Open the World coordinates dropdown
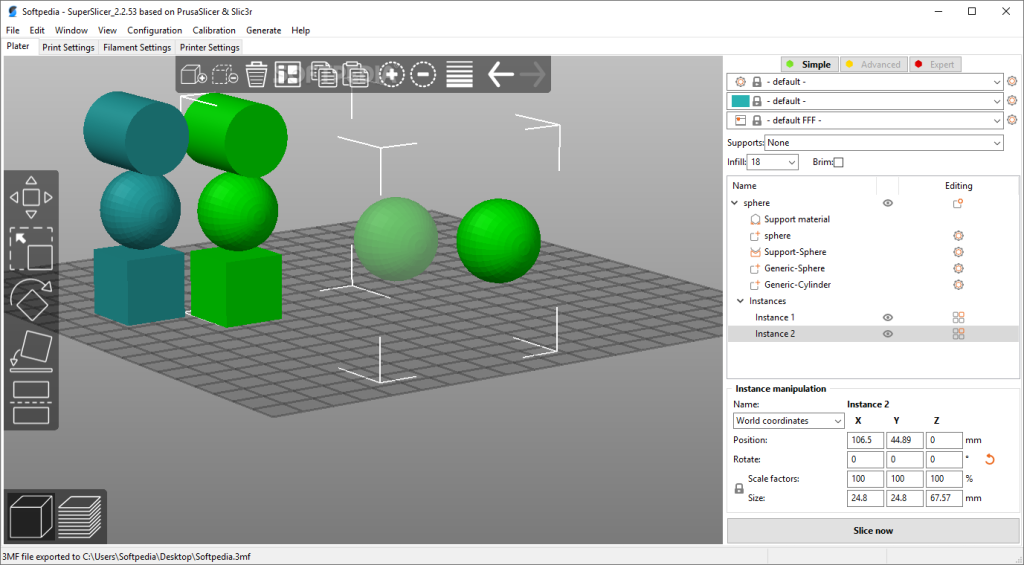1024x565 pixels. [788, 421]
